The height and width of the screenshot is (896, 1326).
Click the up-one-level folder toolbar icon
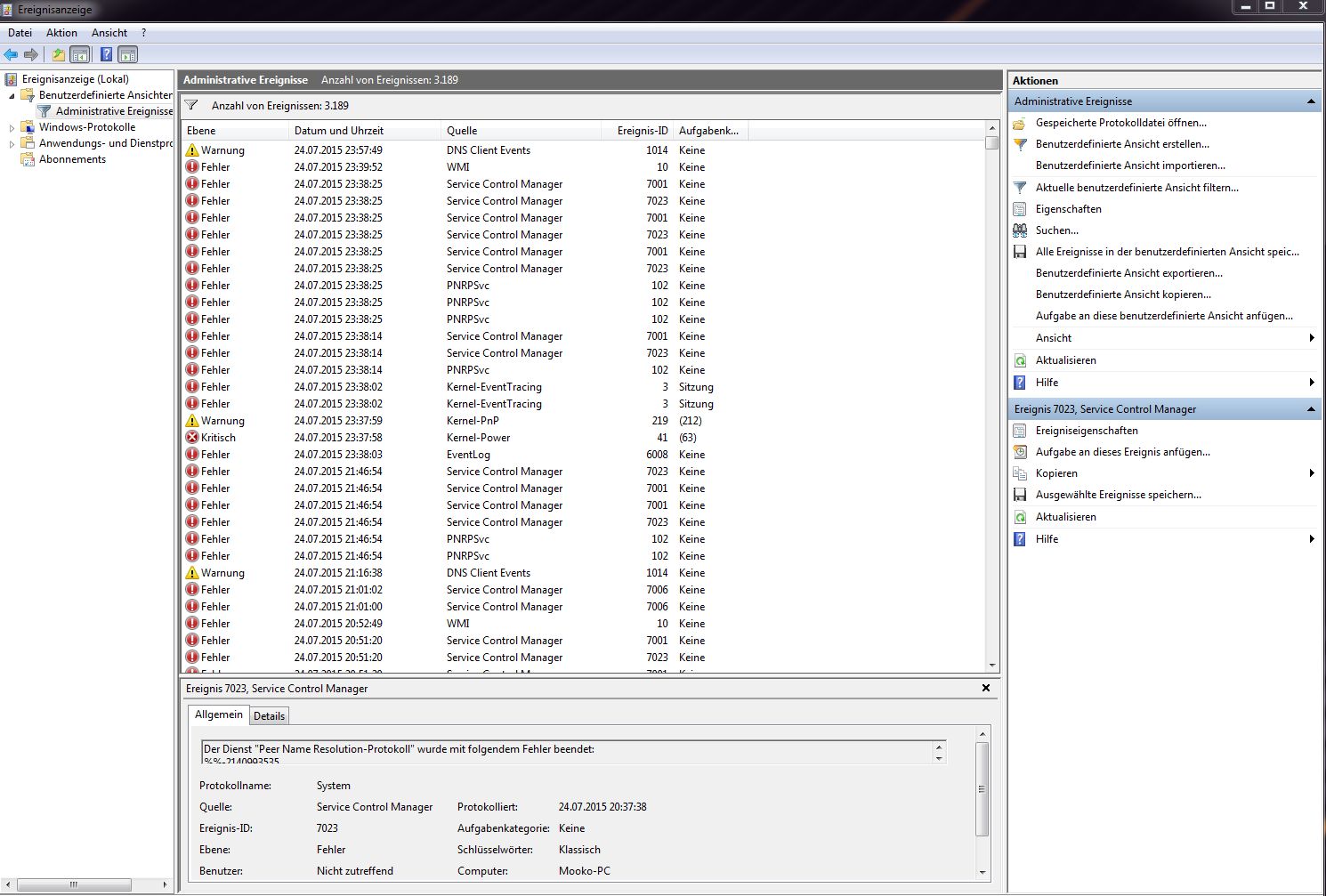(x=58, y=55)
